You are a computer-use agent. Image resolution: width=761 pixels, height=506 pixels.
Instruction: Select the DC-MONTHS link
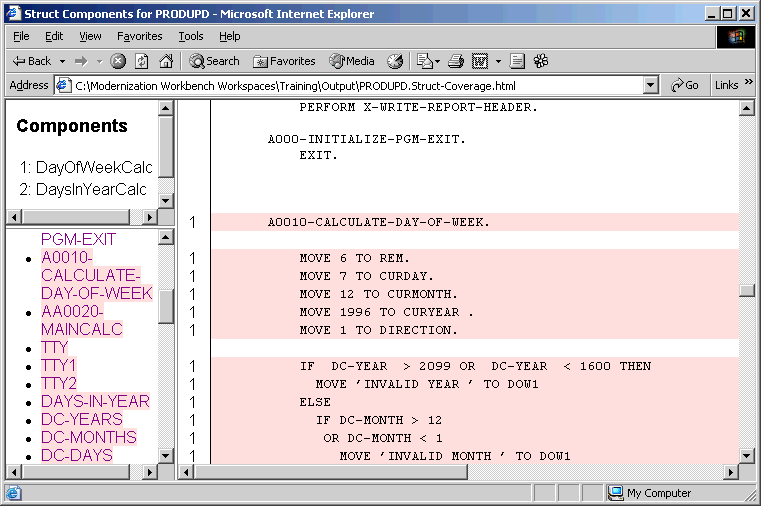click(x=88, y=438)
